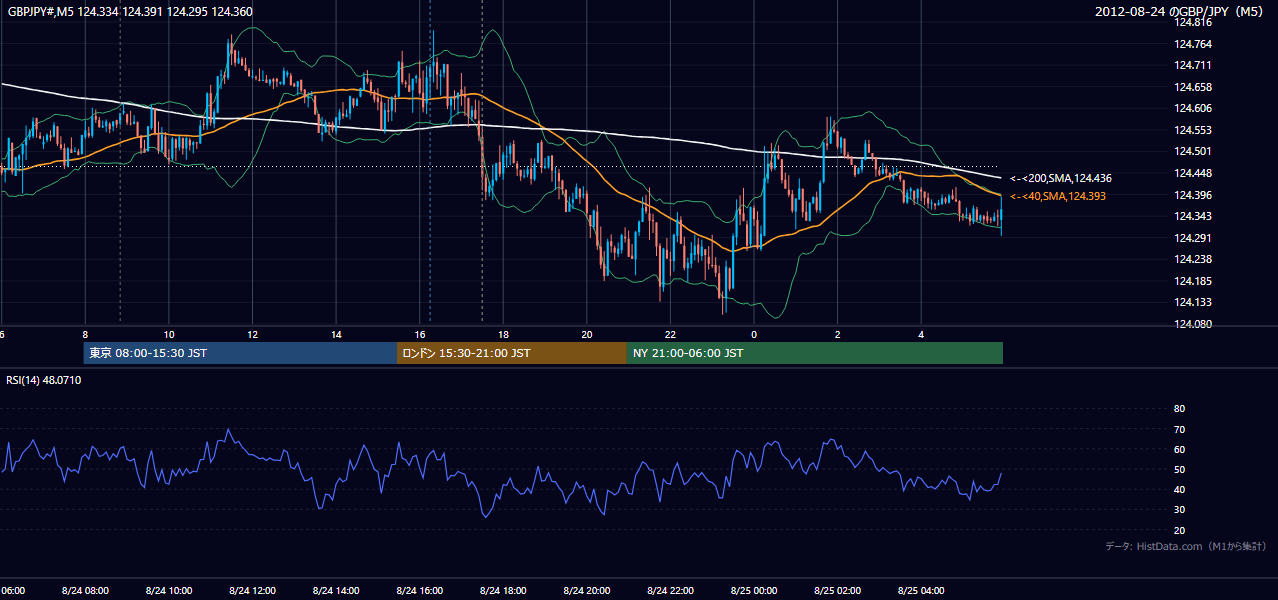Click RSI axis level 30
This screenshot has height=600, width=1278.
[1179, 510]
